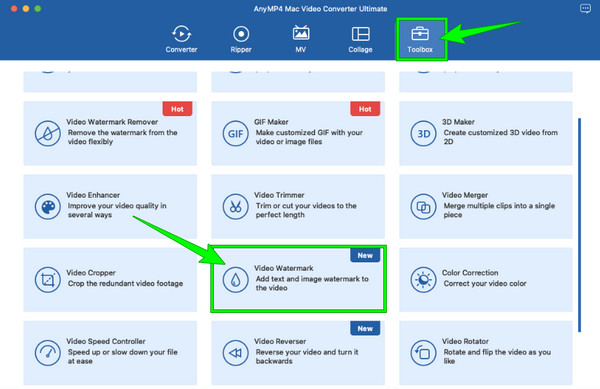Click the Video Watermark Remover droplet icon
The image size is (600, 389).
[x=47, y=133]
